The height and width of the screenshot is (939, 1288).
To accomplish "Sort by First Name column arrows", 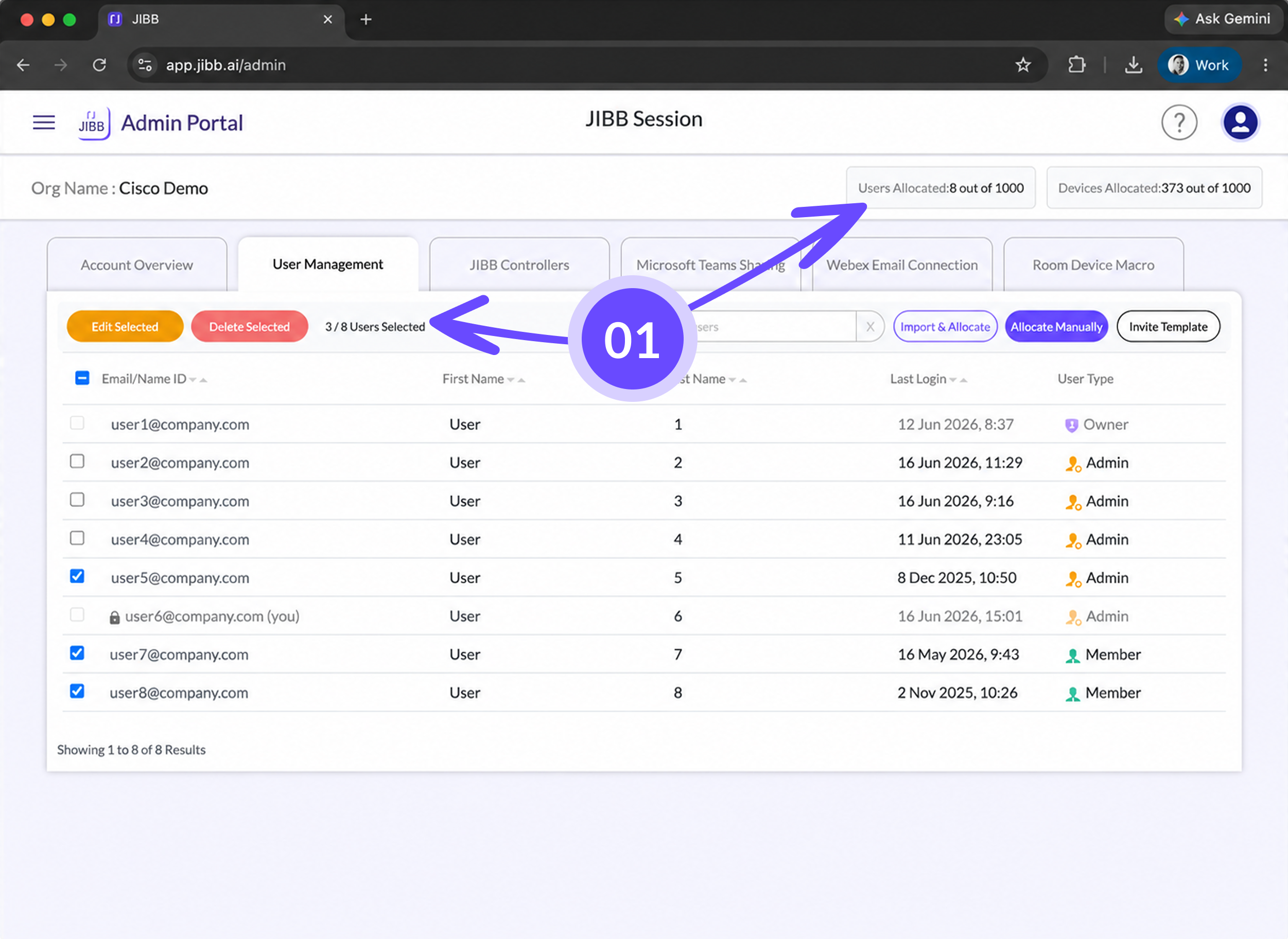I will 516,380.
